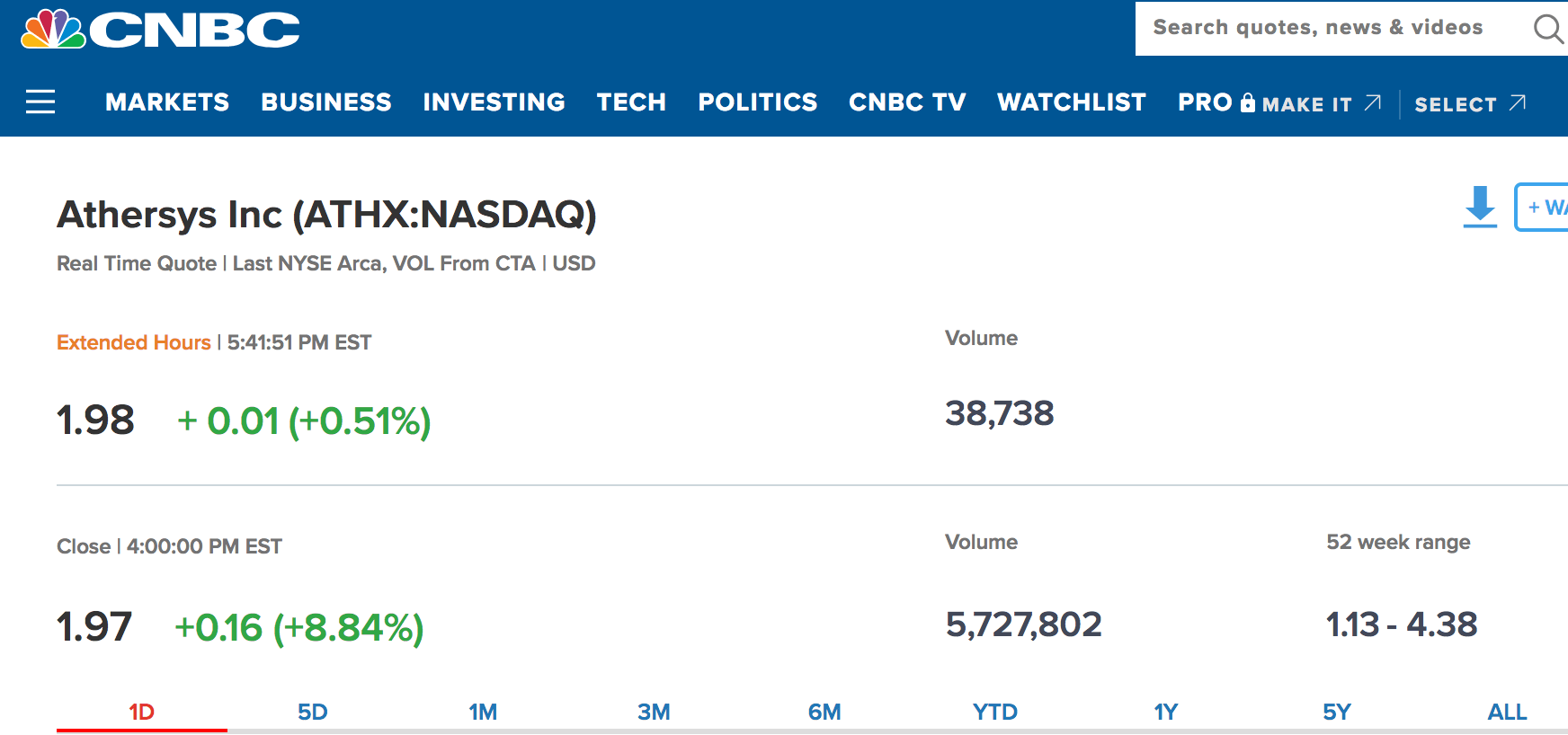Click the 52 week range value 1.13 - 4.38
The image size is (1568, 735).
(x=1402, y=624)
